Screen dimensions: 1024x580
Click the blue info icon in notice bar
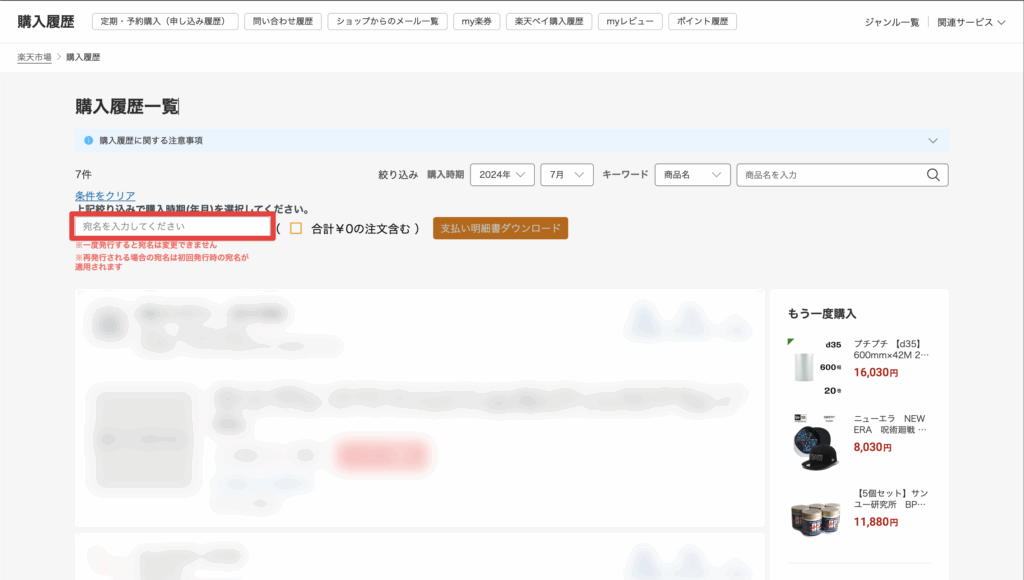pyautogui.click(x=88, y=141)
